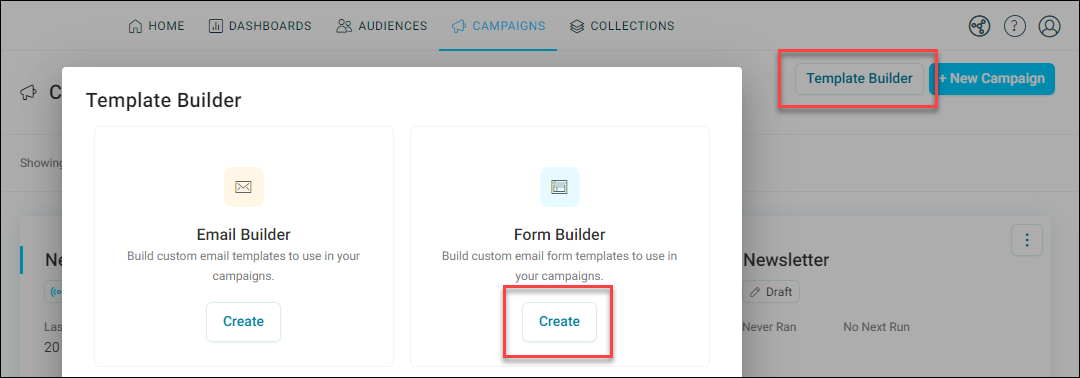Screen dimensions: 1080x378
Task: Click the Email Builder envelope icon
Action: [244, 187]
